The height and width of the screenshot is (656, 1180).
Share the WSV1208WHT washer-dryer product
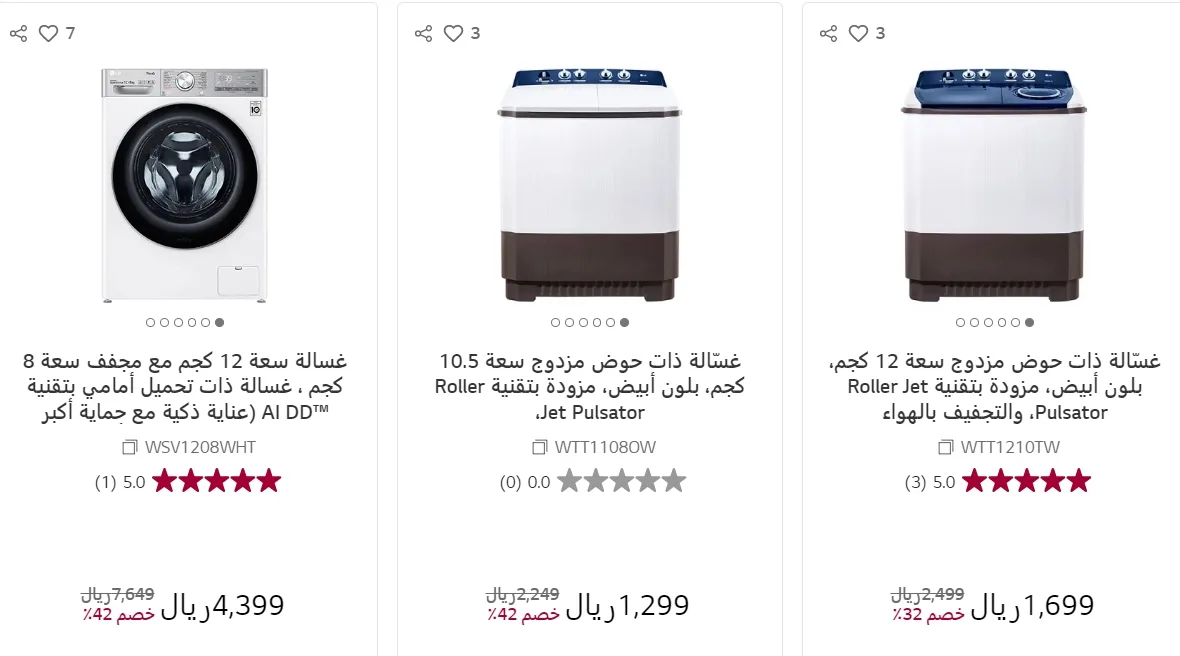(x=18, y=34)
